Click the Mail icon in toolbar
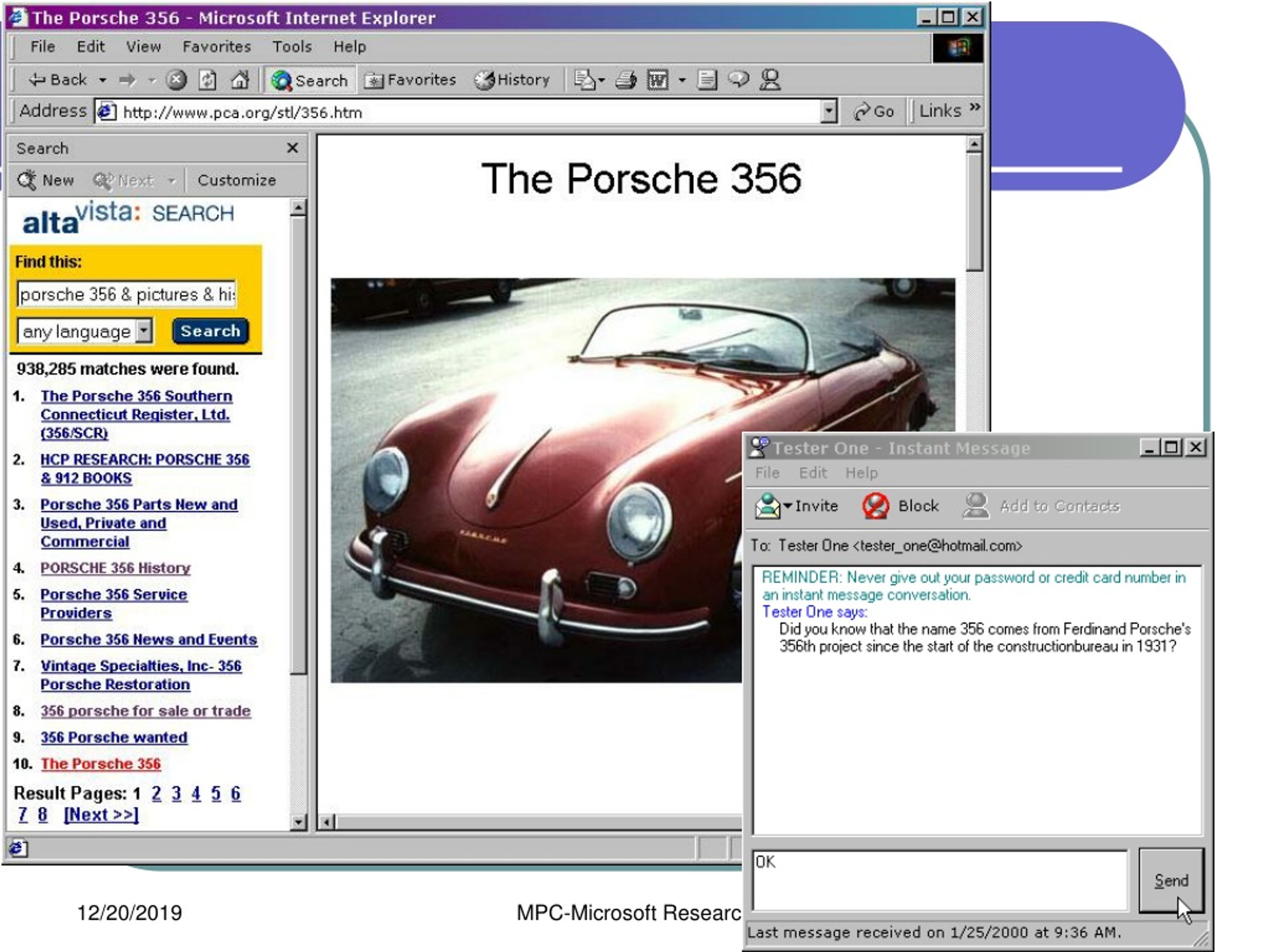The height and width of the screenshot is (952, 1270). [x=585, y=80]
